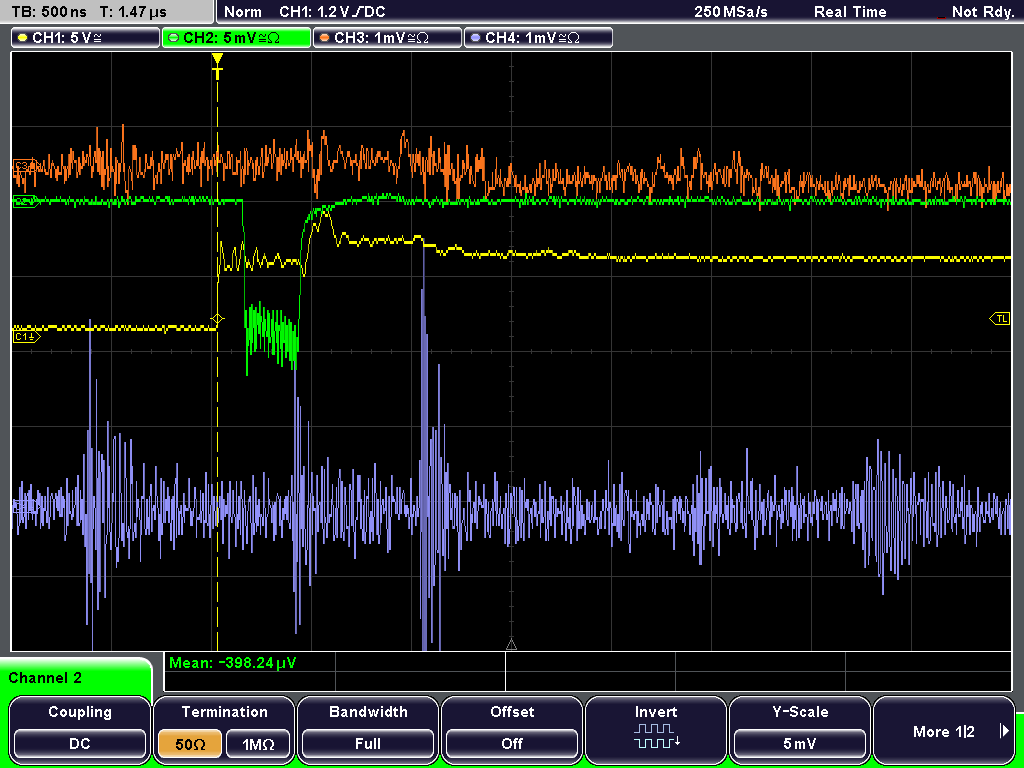Click the Mean: -398.24 µV measurement
Image resolution: width=1024 pixels, height=768 pixels.
[x=232, y=663]
